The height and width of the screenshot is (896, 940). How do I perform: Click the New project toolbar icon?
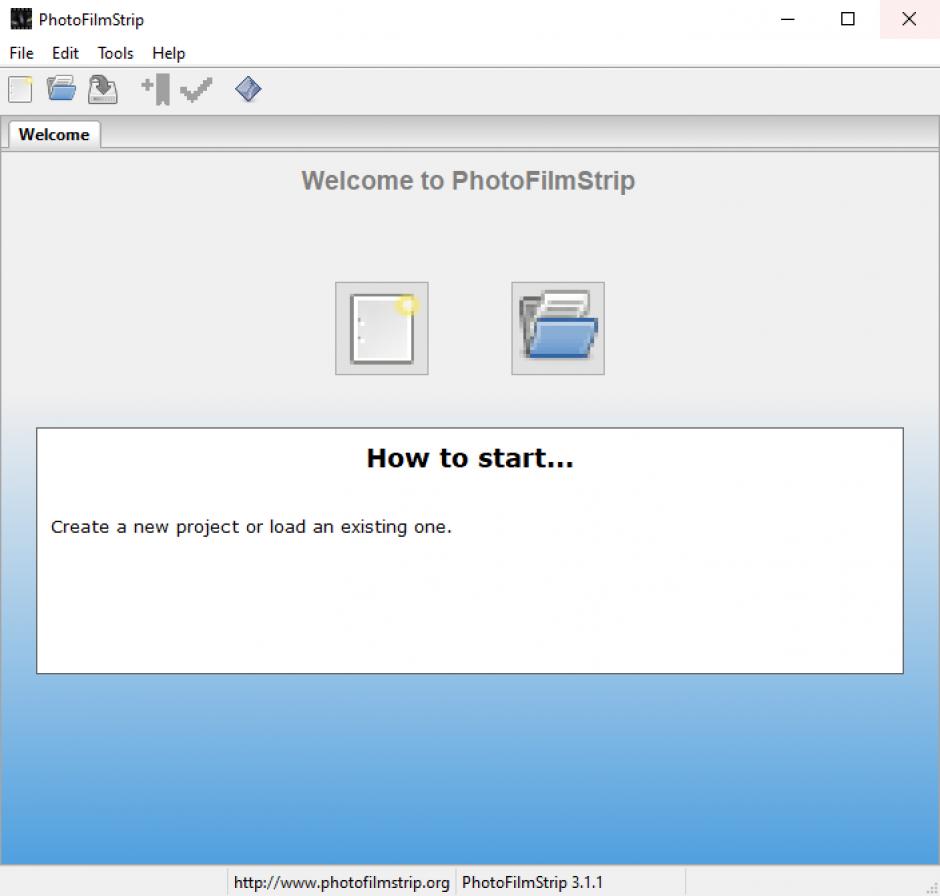pos(20,90)
